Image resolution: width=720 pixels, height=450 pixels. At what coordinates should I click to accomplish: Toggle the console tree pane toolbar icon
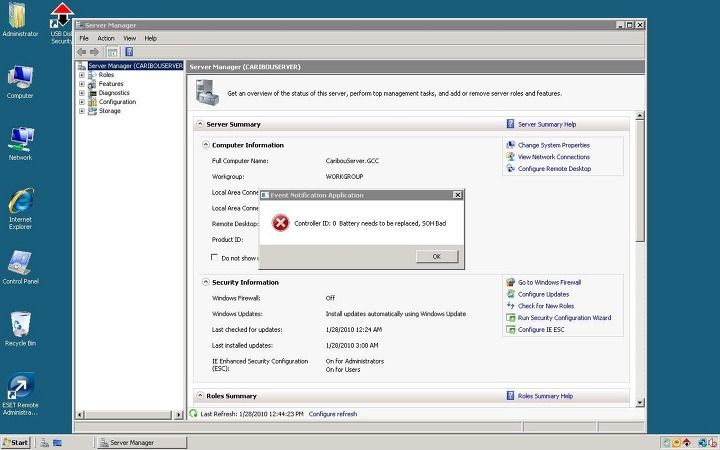112,52
